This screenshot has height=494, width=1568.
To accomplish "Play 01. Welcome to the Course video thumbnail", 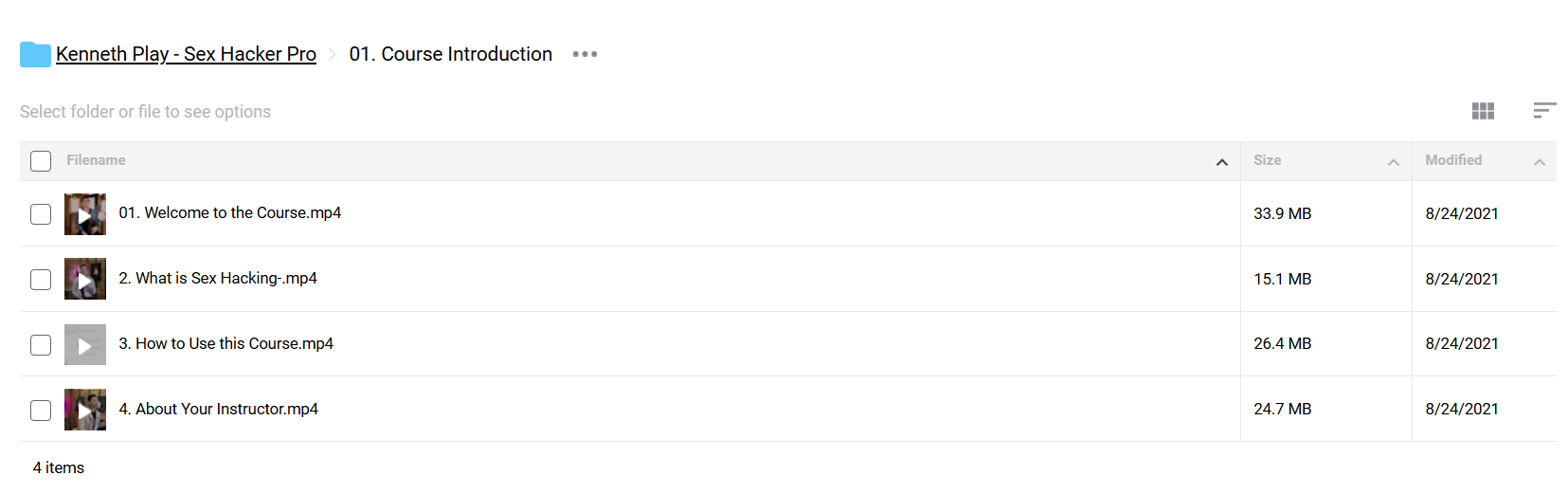I will (85, 214).
